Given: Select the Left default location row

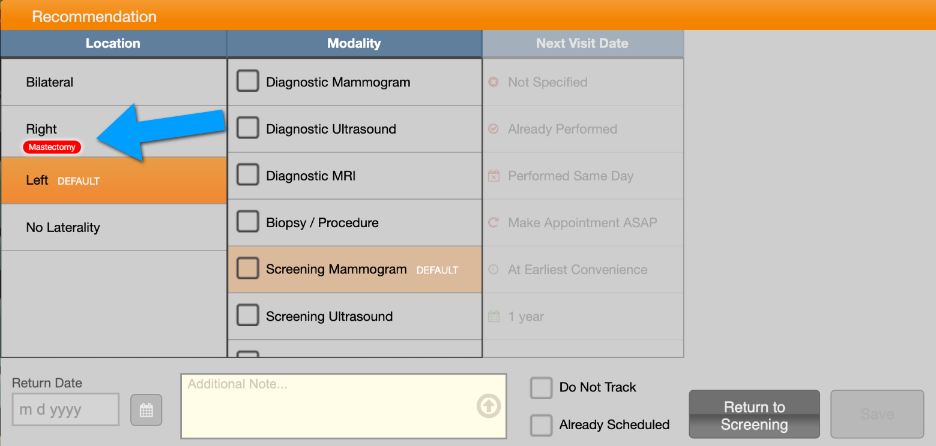Looking at the screenshot, I should [x=114, y=180].
